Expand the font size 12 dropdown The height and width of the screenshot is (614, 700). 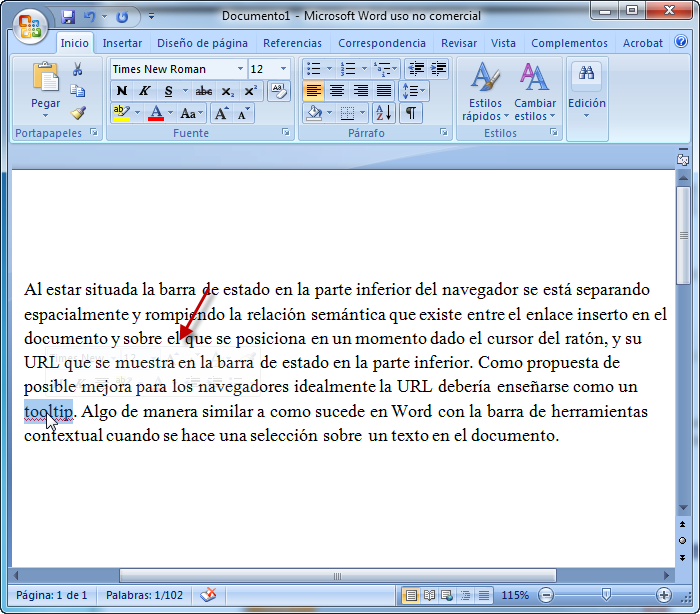pyautogui.click(x=285, y=69)
